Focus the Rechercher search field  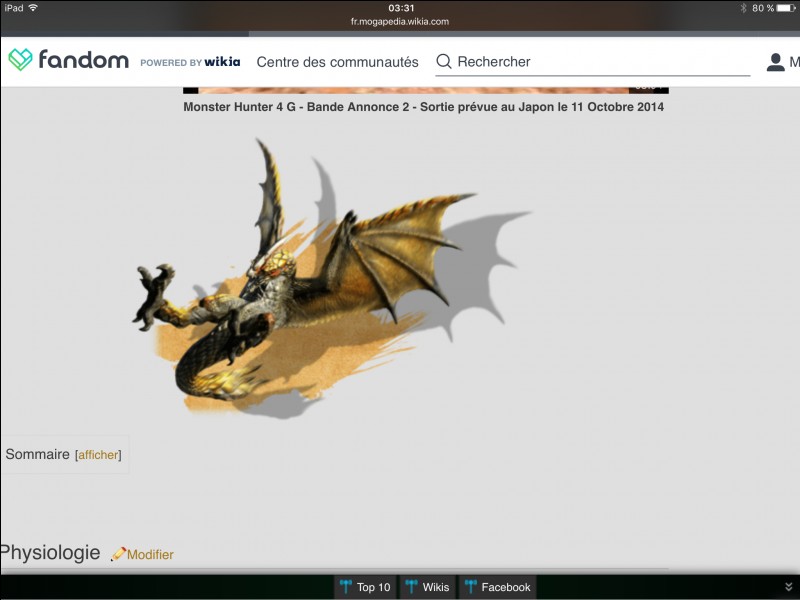(593, 62)
